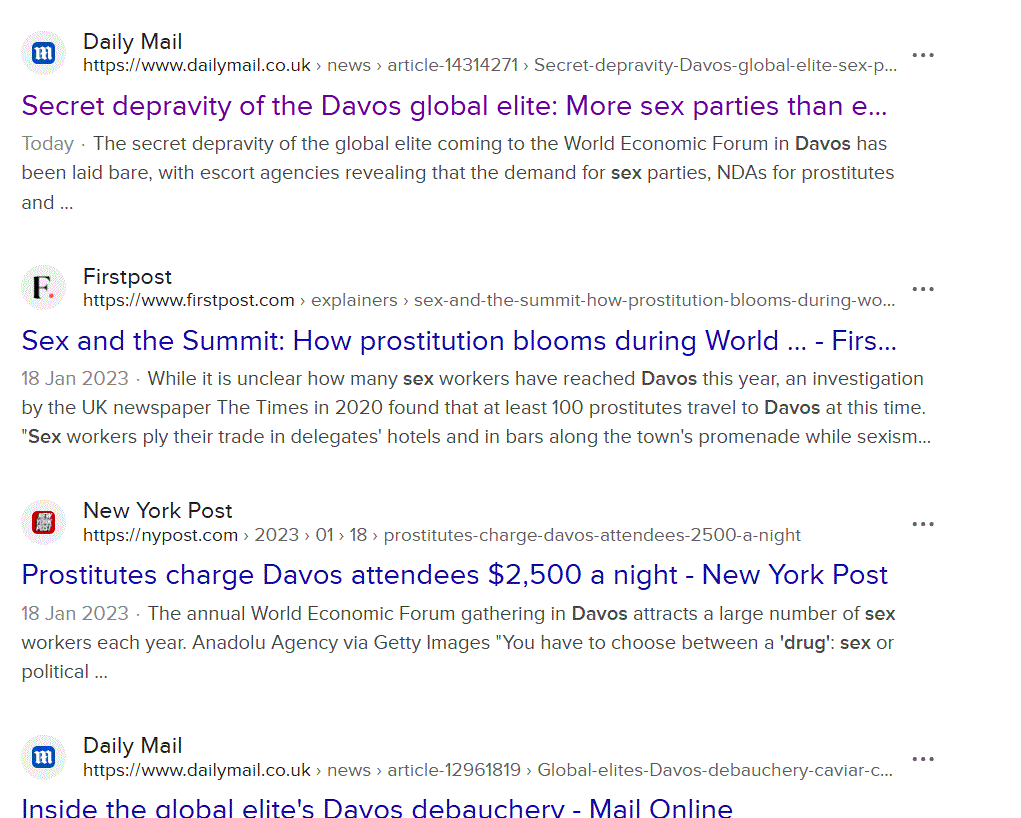Open three-dot menu for New York Post result

click(923, 524)
